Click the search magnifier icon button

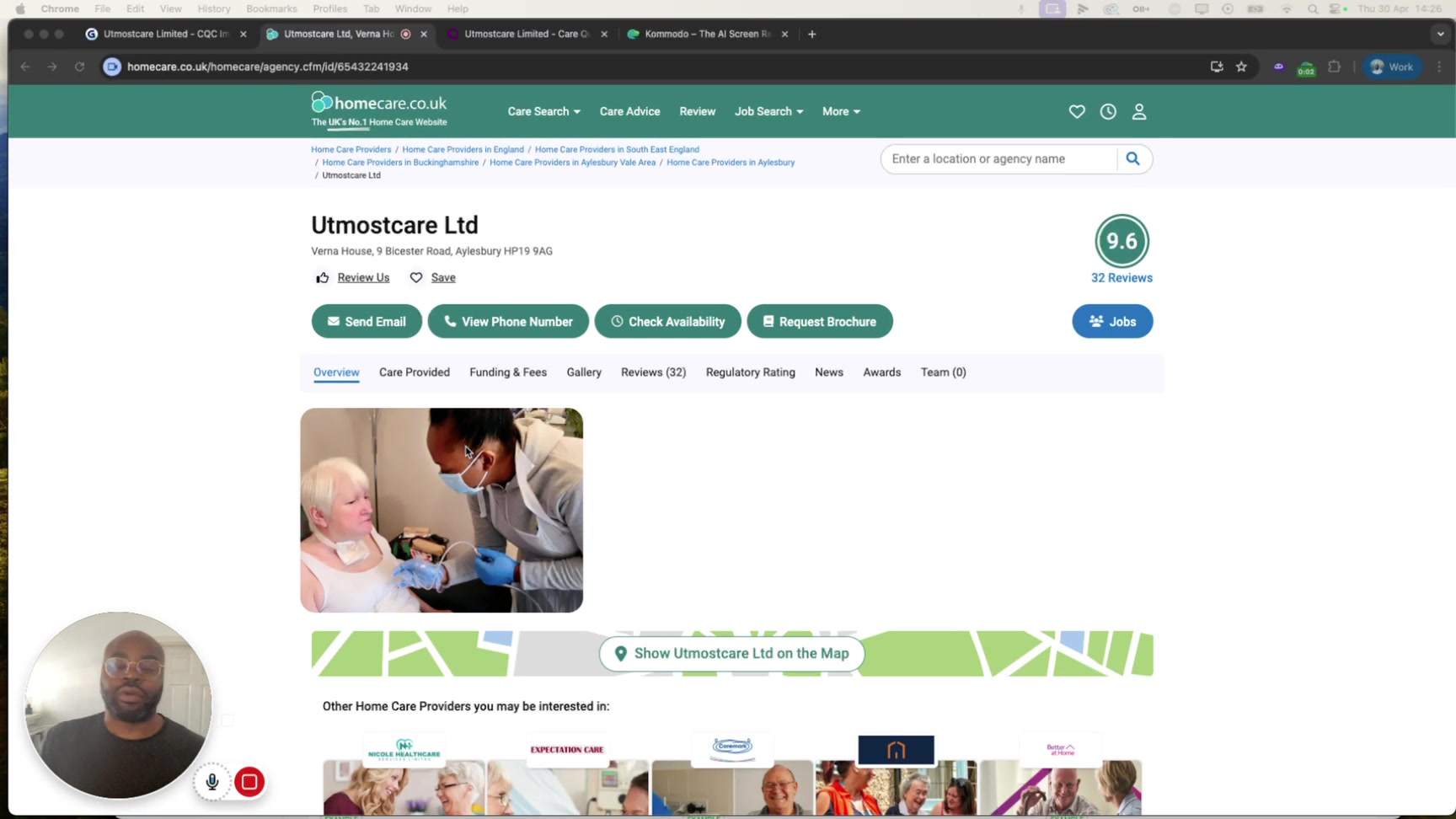coord(1133,159)
